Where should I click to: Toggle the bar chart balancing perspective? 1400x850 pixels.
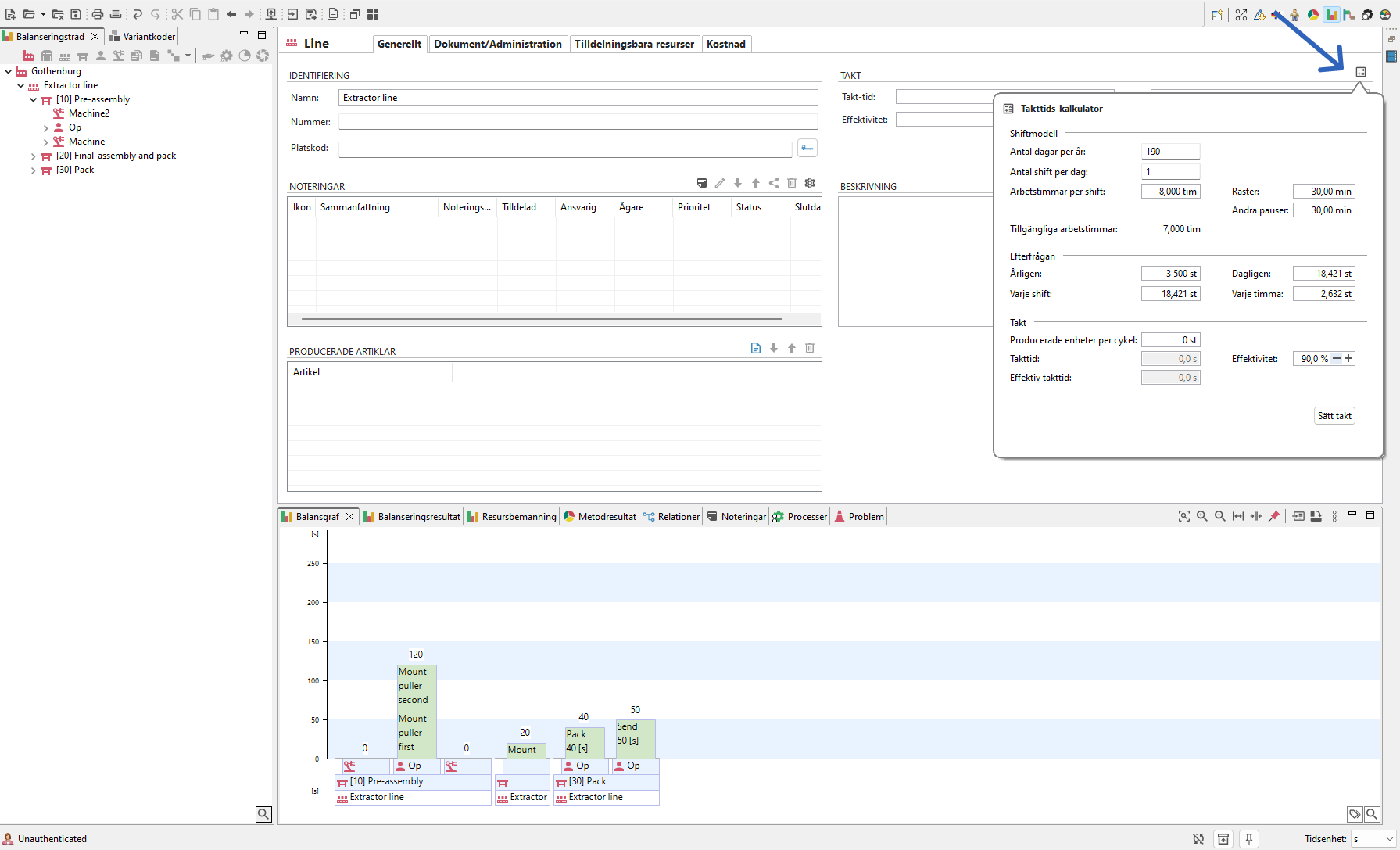[x=1331, y=15]
